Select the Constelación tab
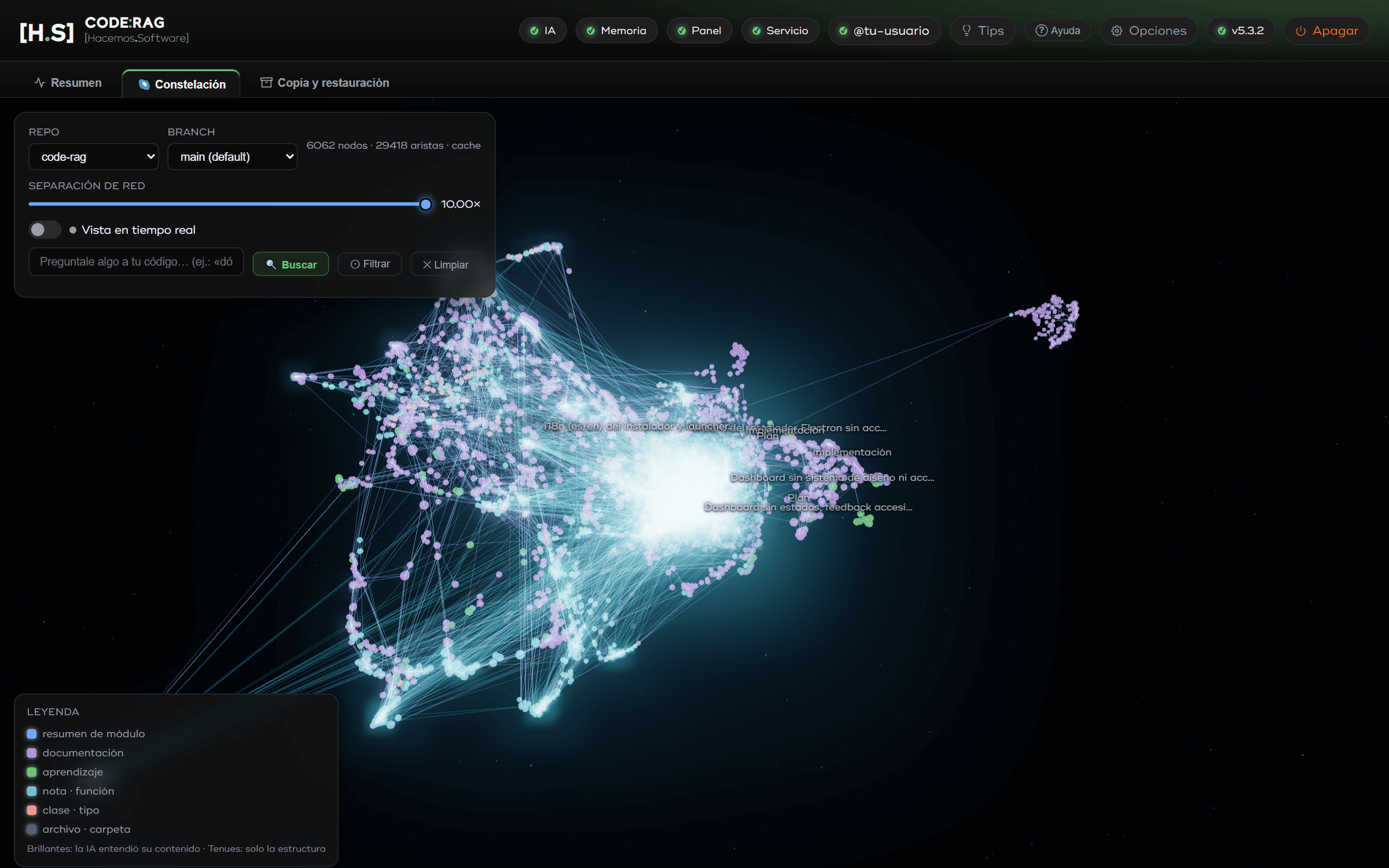The width and height of the screenshot is (1389, 868). (x=181, y=84)
